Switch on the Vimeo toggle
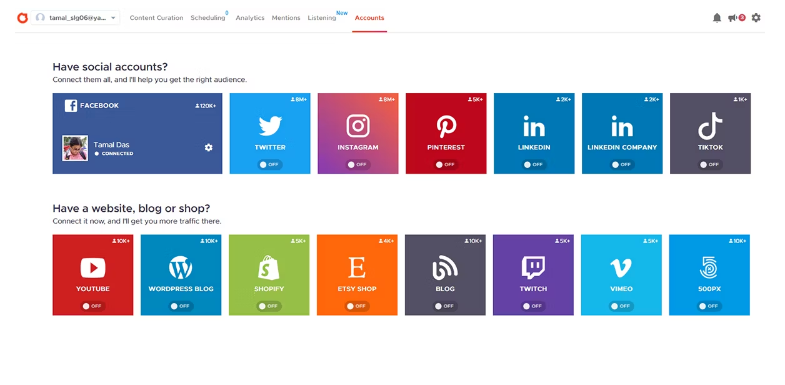This screenshot has width=785, height=385. 621,306
